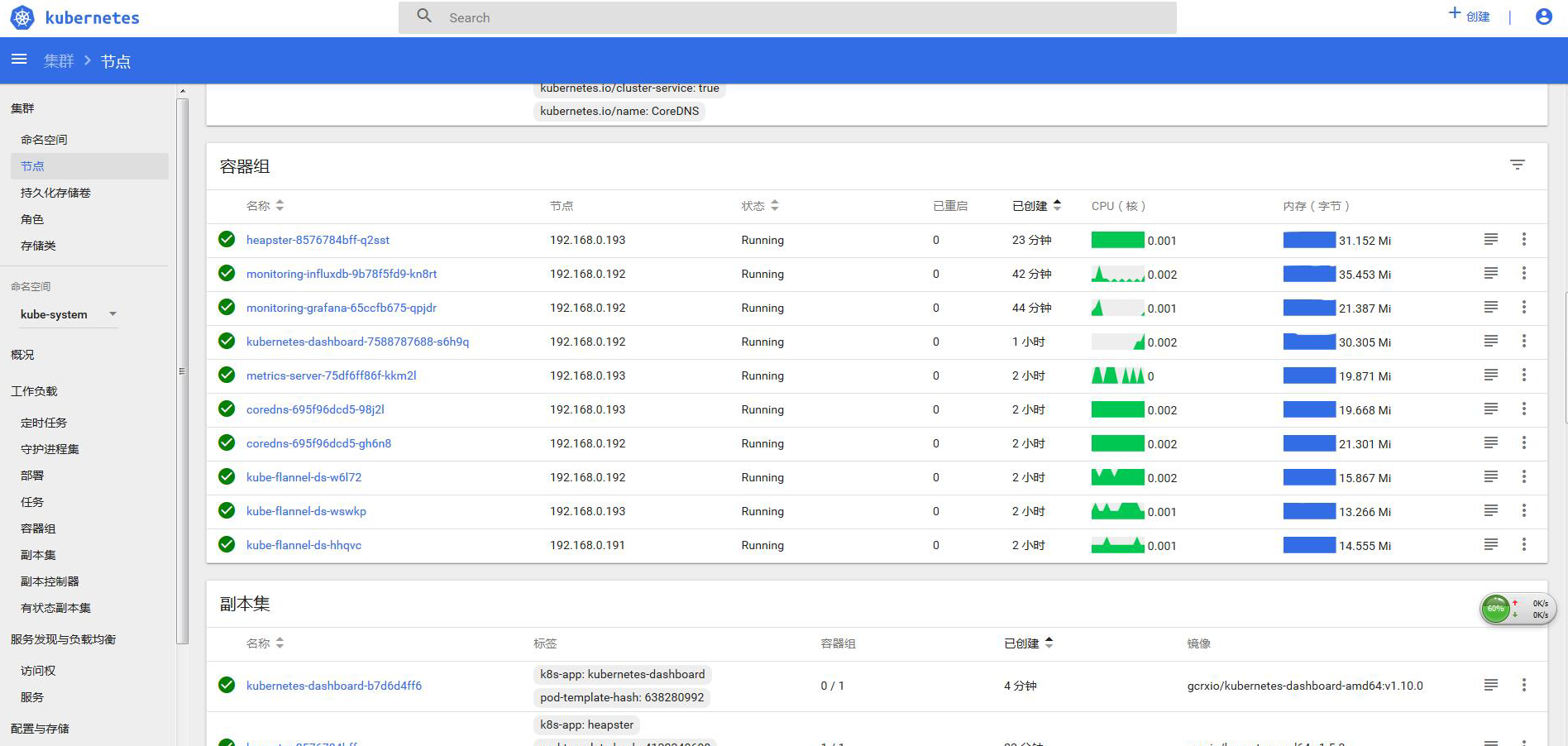Click the filter icon in 容器组 panel
The width and height of the screenshot is (1568, 746).
click(x=1517, y=165)
